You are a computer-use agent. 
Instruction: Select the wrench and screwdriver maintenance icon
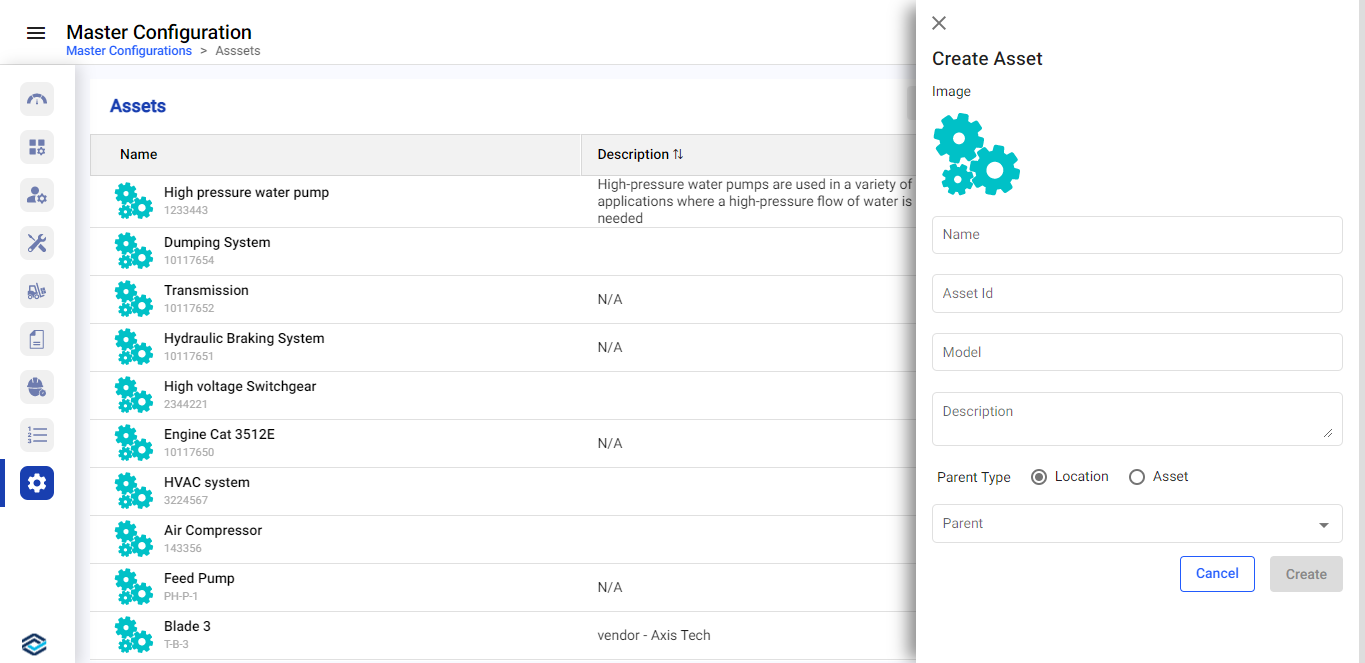tap(37, 243)
